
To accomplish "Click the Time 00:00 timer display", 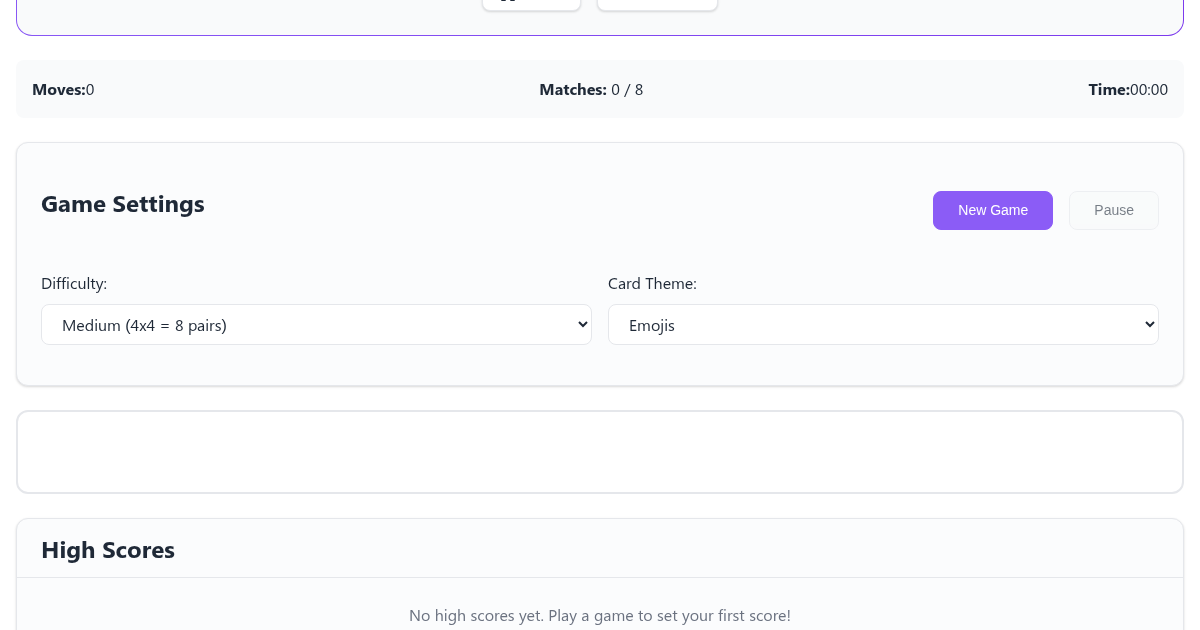I will coord(1128,90).
